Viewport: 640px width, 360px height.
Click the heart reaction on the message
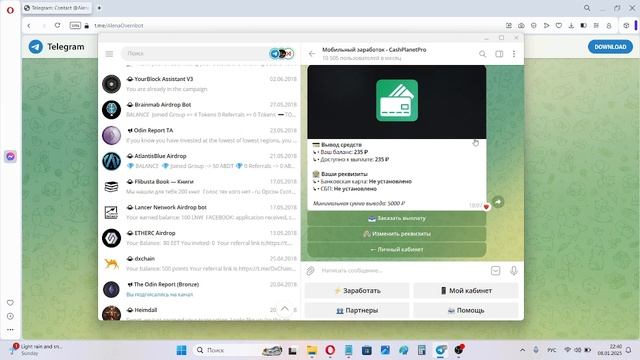pos(486,207)
